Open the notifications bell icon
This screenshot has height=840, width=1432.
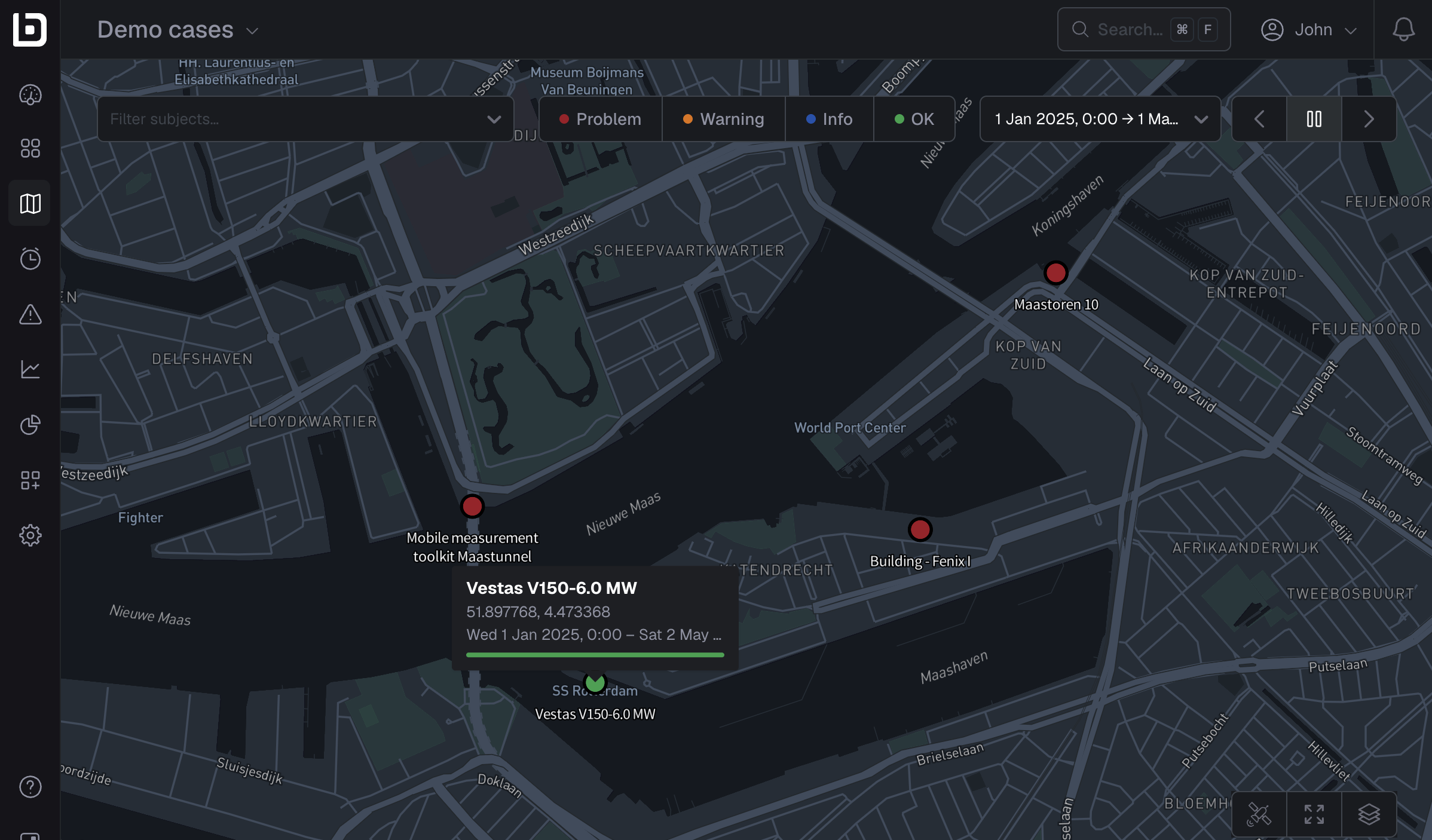1403,29
